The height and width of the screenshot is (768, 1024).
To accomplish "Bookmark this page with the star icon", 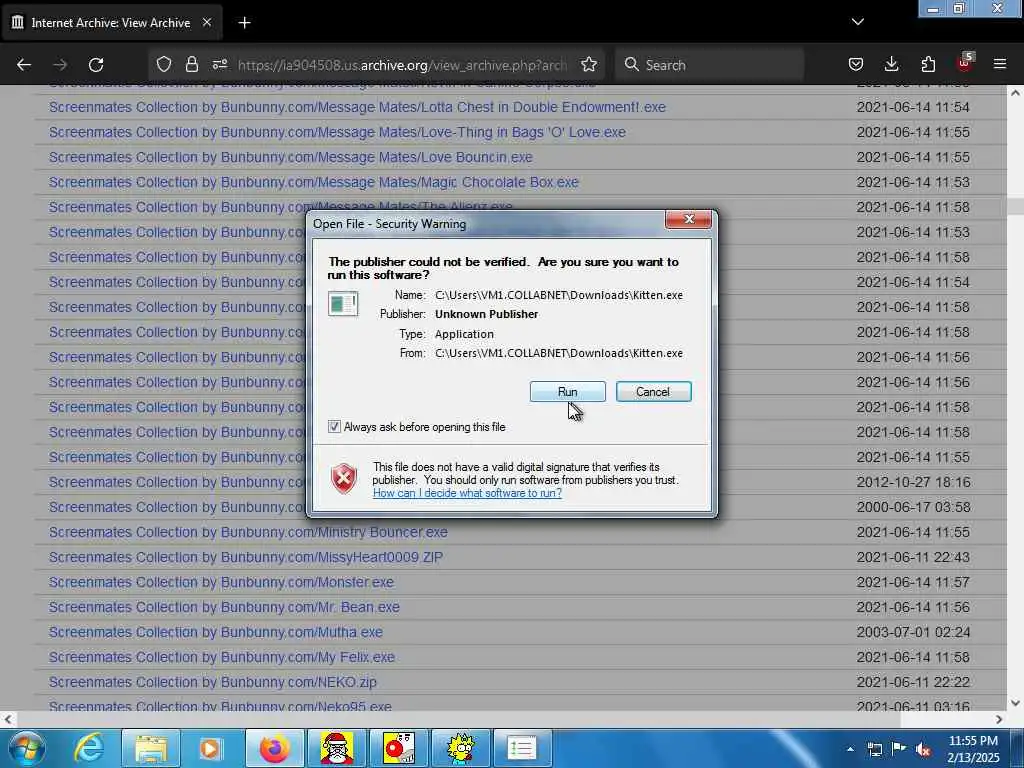I will pos(588,65).
